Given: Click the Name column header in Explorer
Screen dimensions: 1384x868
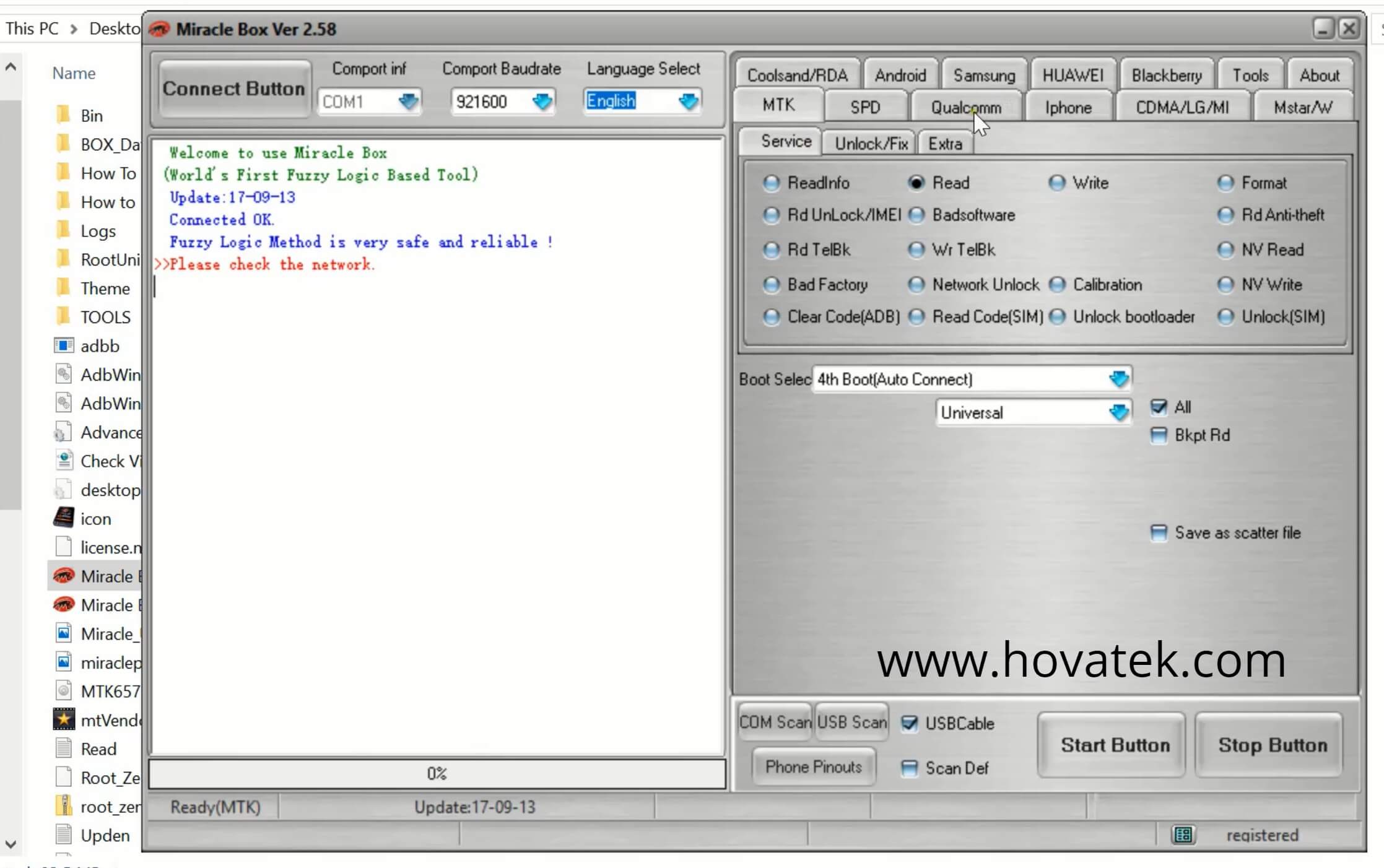Looking at the screenshot, I should (x=74, y=73).
